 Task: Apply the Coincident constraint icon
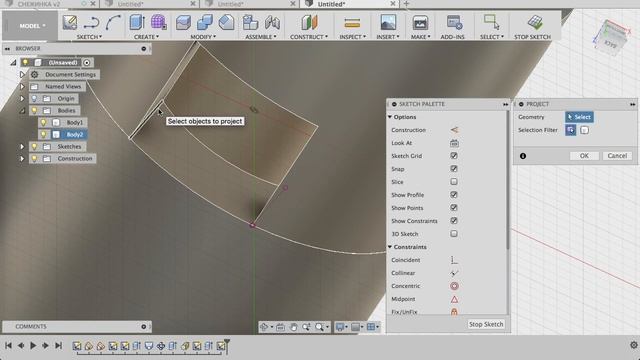coord(454,260)
